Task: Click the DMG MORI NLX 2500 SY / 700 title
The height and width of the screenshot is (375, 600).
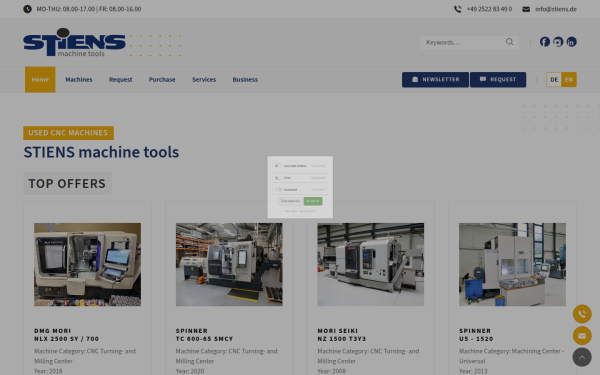Action: [67, 335]
